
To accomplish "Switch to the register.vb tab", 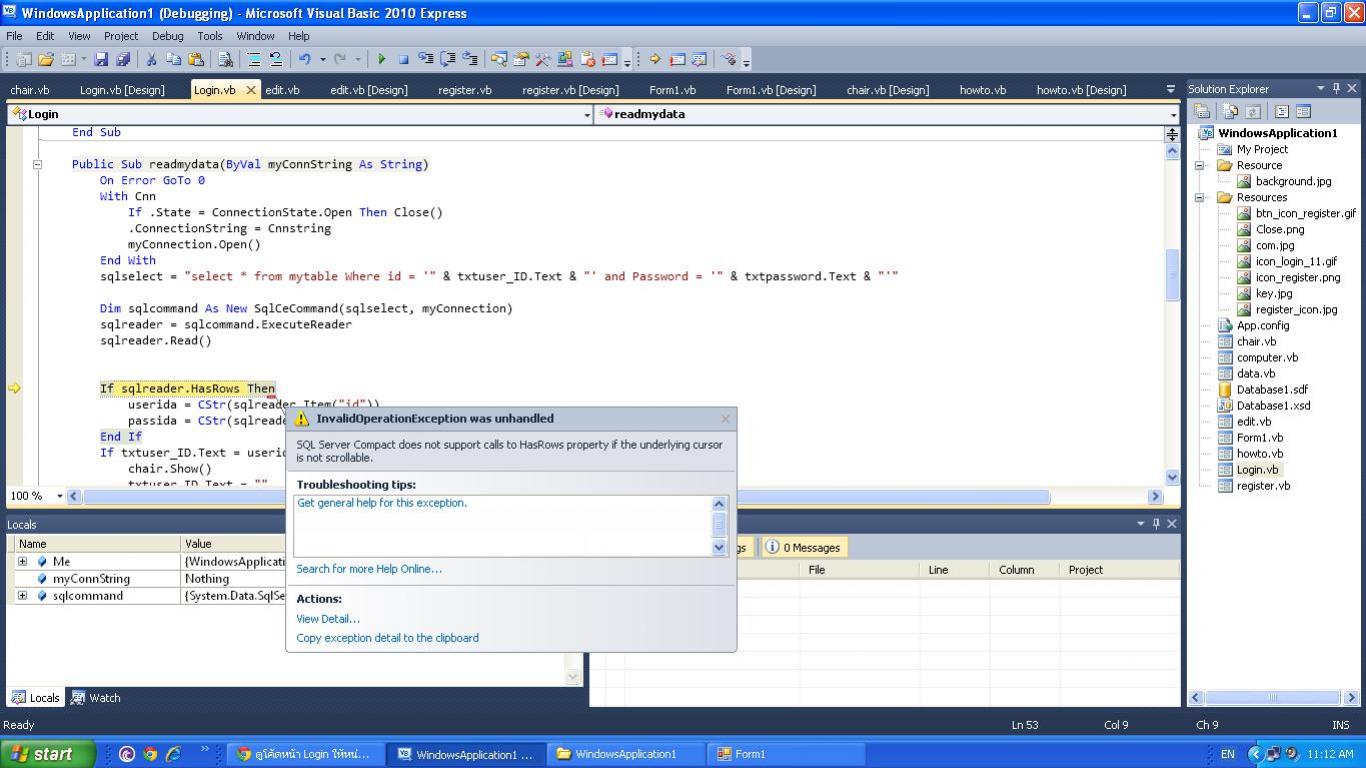I will (x=464, y=90).
